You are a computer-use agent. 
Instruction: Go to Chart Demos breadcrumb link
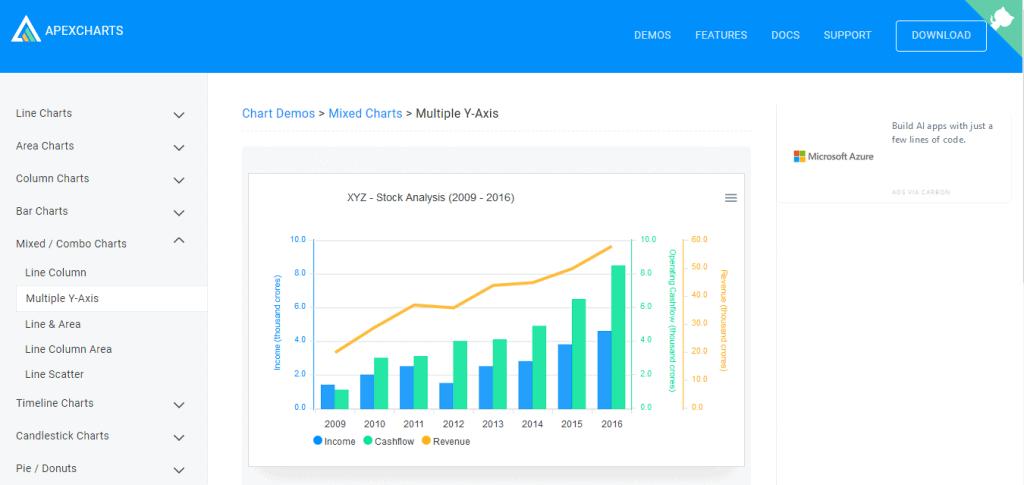coord(278,114)
